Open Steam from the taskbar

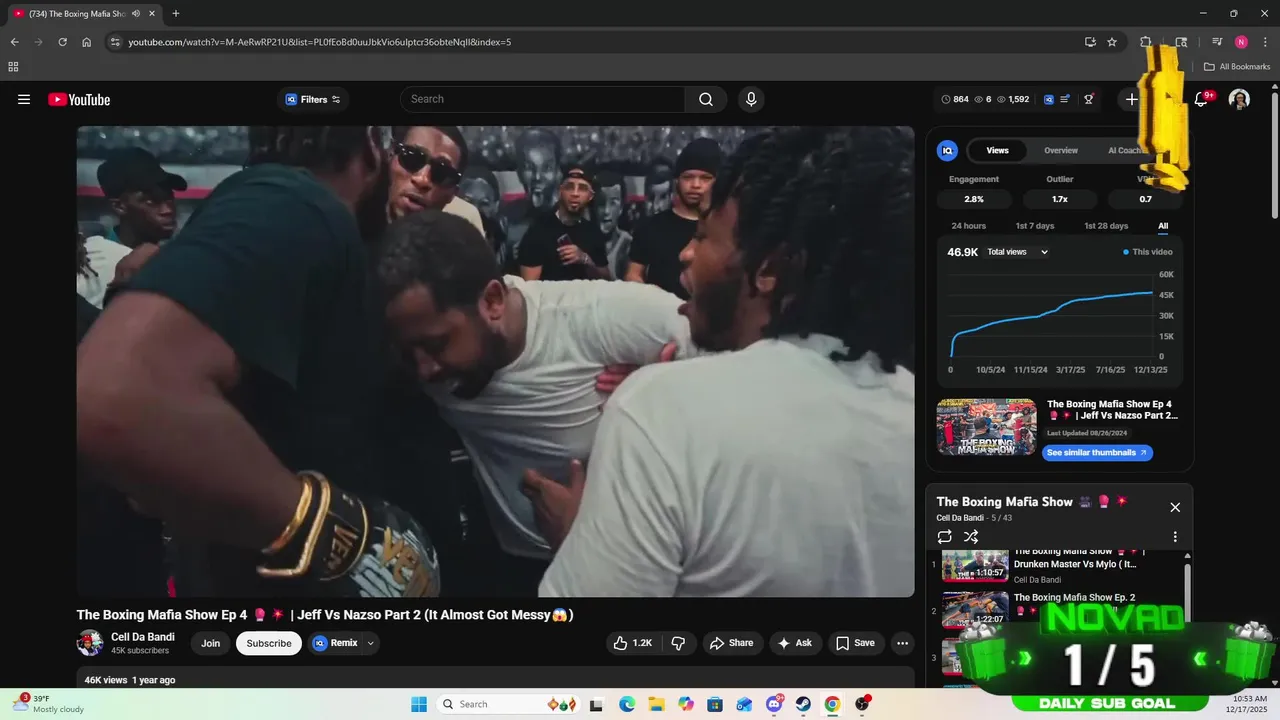[x=803, y=704]
